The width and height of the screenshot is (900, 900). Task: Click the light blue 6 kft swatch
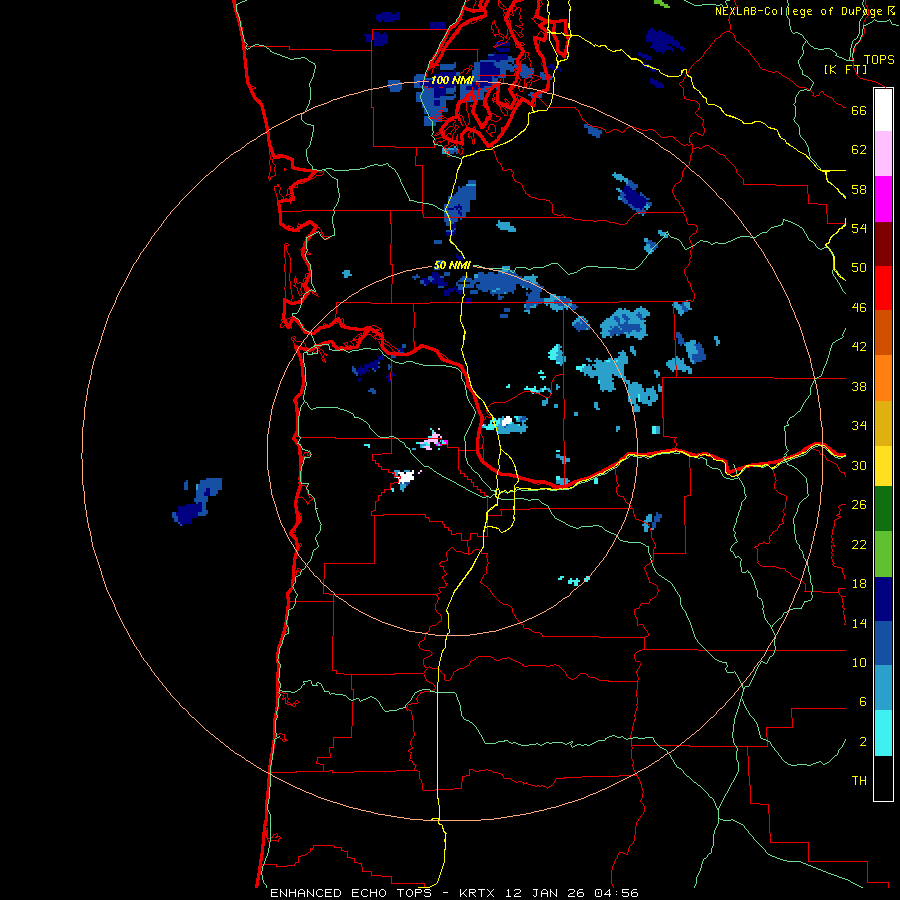(x=883, y=688)
